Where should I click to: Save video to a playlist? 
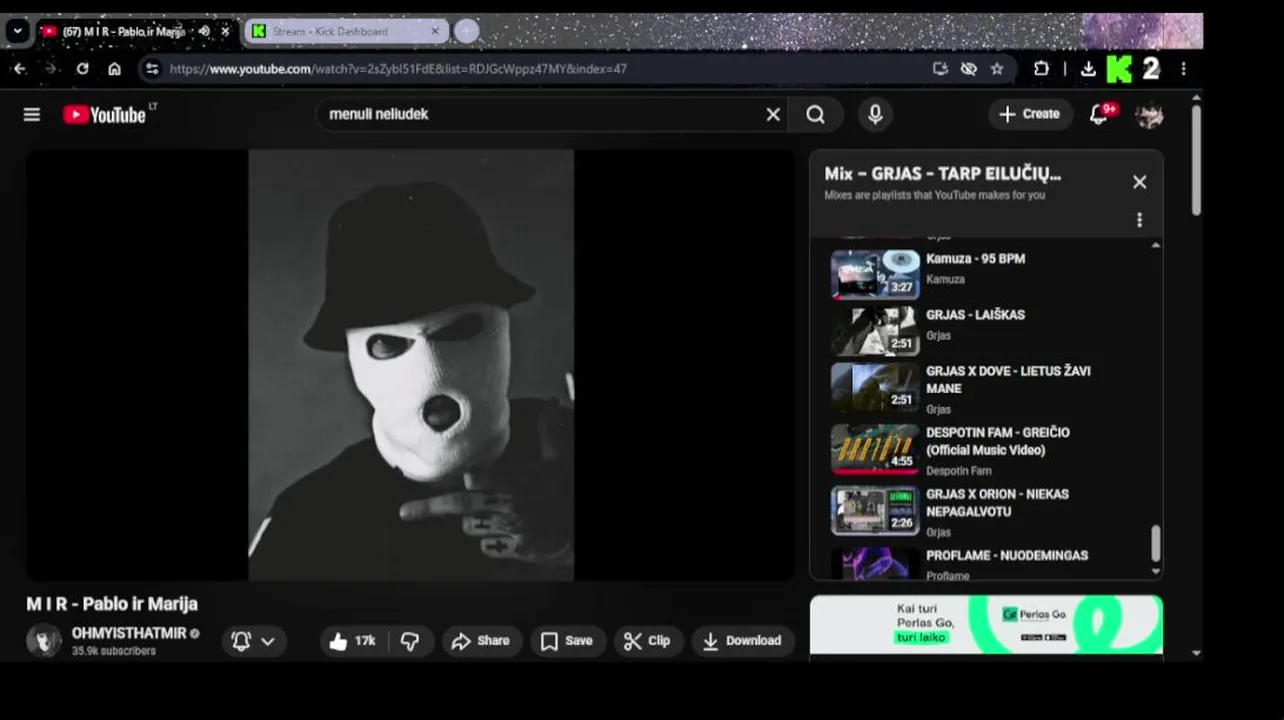point(567,641)
